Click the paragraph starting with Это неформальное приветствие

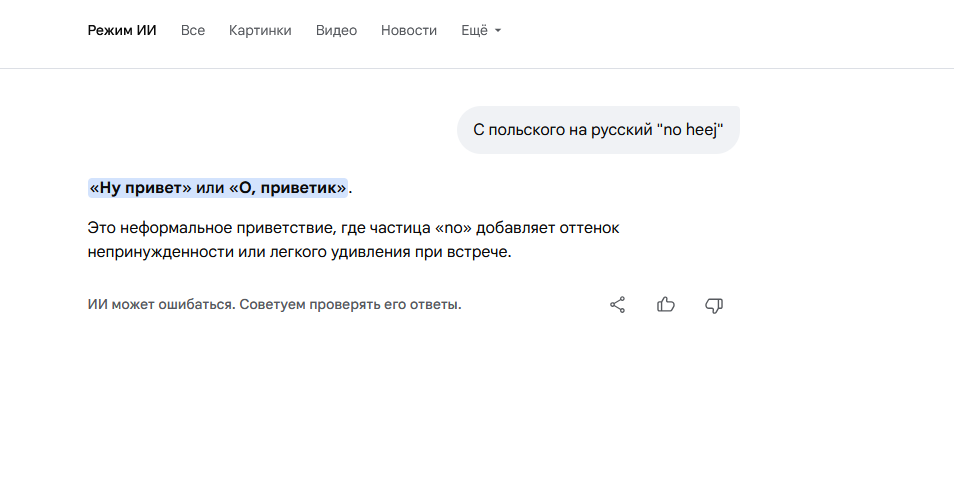click(x=353, y=228)
